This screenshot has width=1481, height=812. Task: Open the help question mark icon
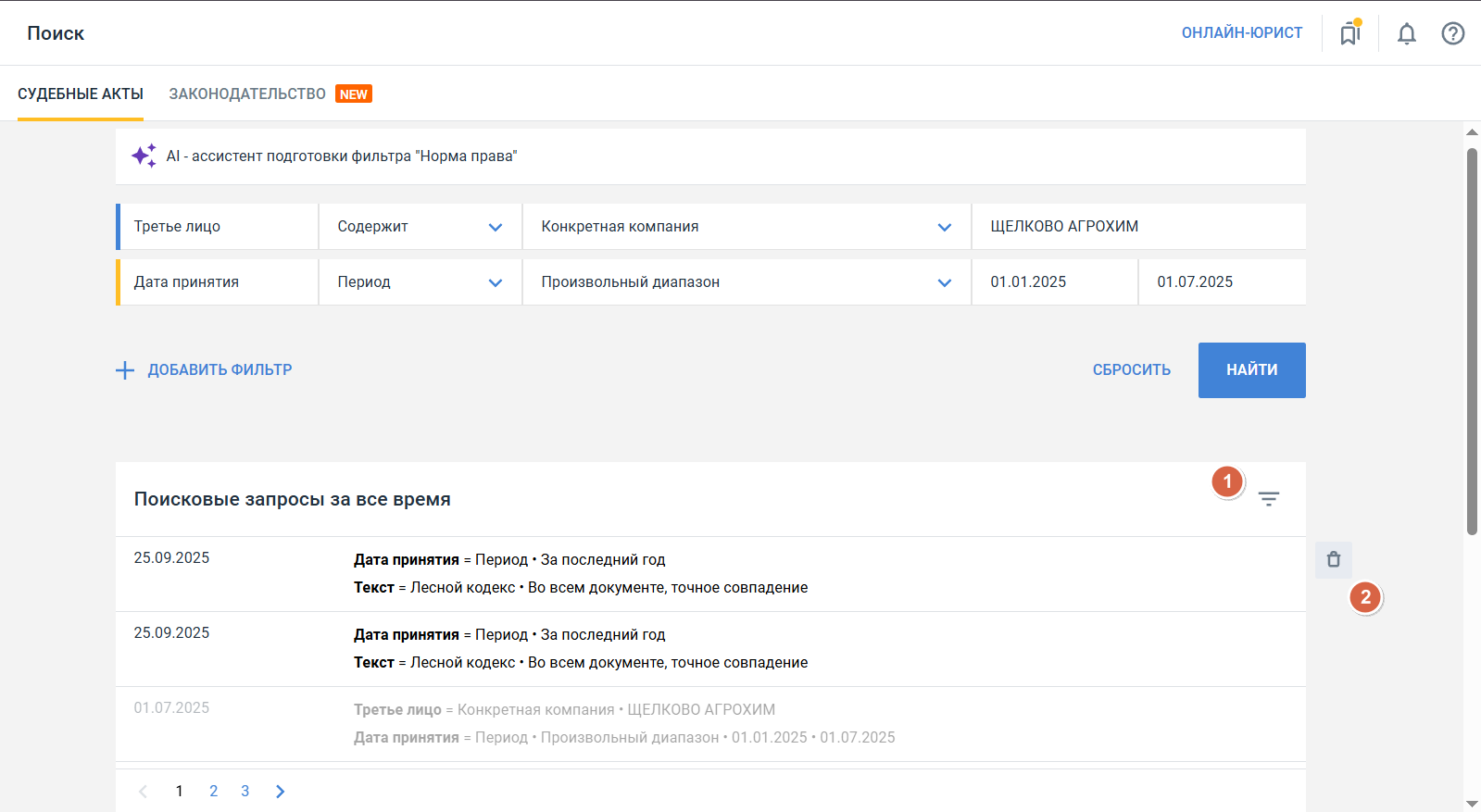coord(1452,34)
